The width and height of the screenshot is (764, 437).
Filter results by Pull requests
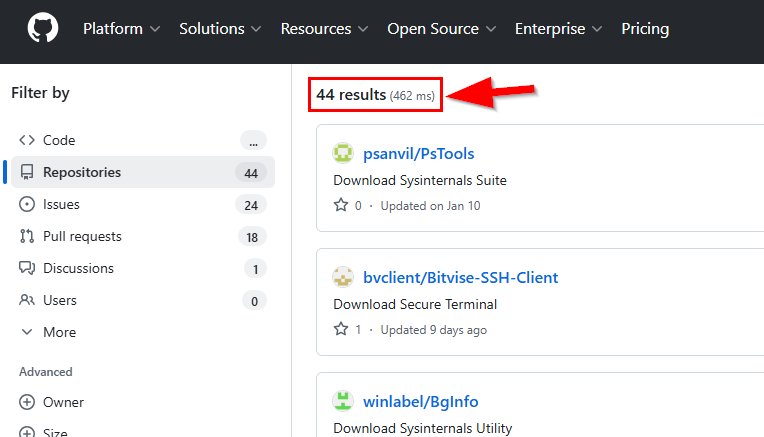tap(82, 236)
